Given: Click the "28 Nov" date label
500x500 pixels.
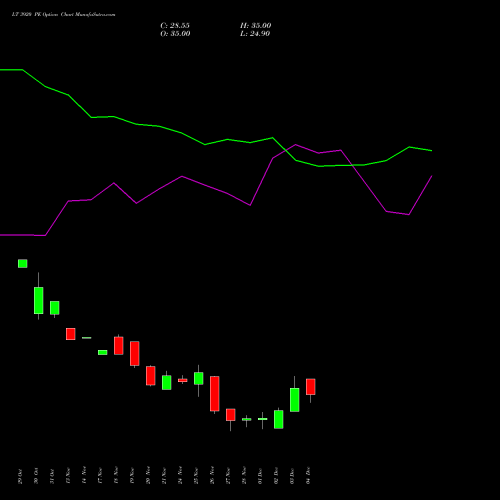Looking at the screenshot, I should [244, 475].
